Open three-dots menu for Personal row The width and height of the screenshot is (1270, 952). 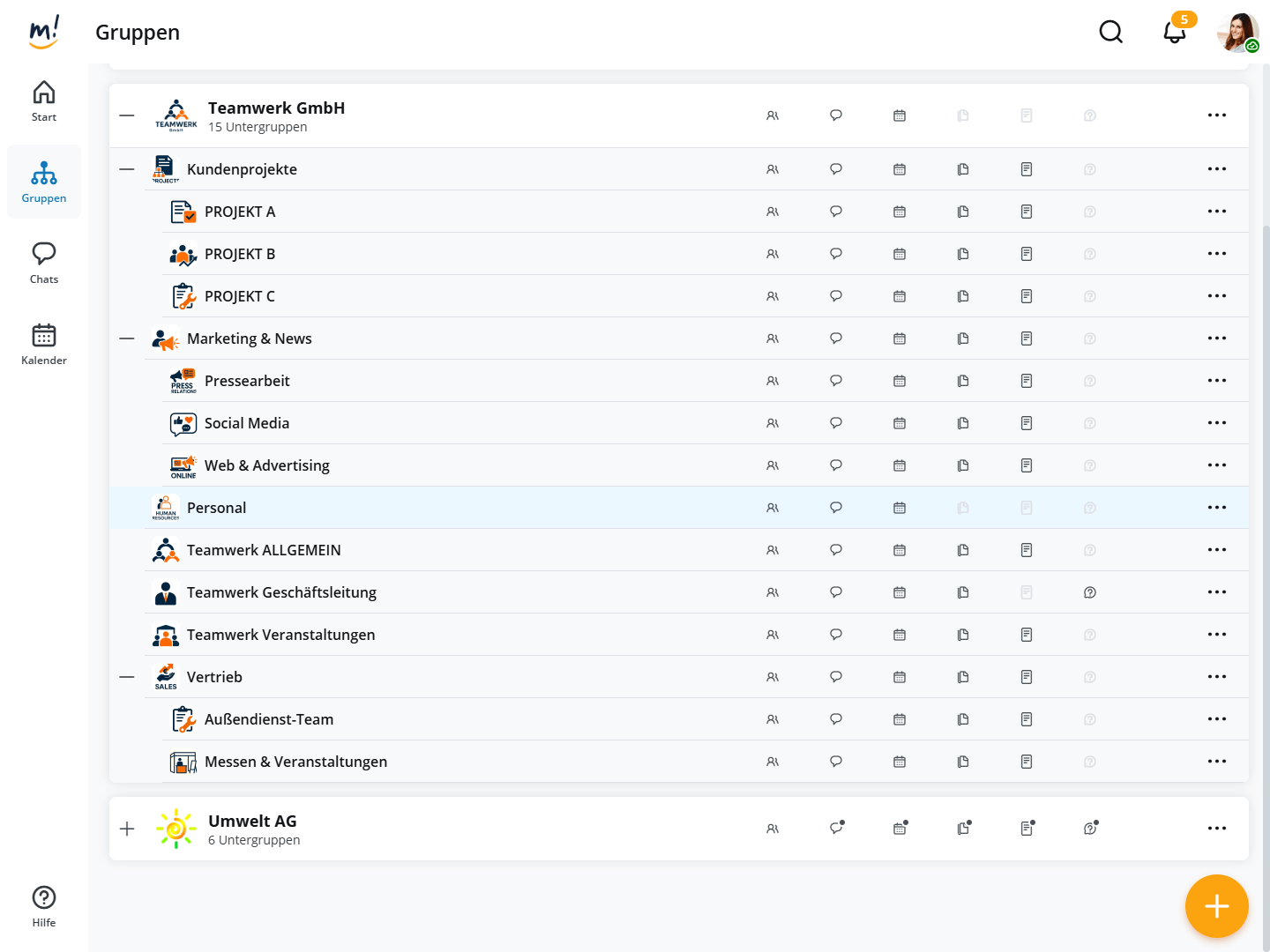[x=1217, y=508]
